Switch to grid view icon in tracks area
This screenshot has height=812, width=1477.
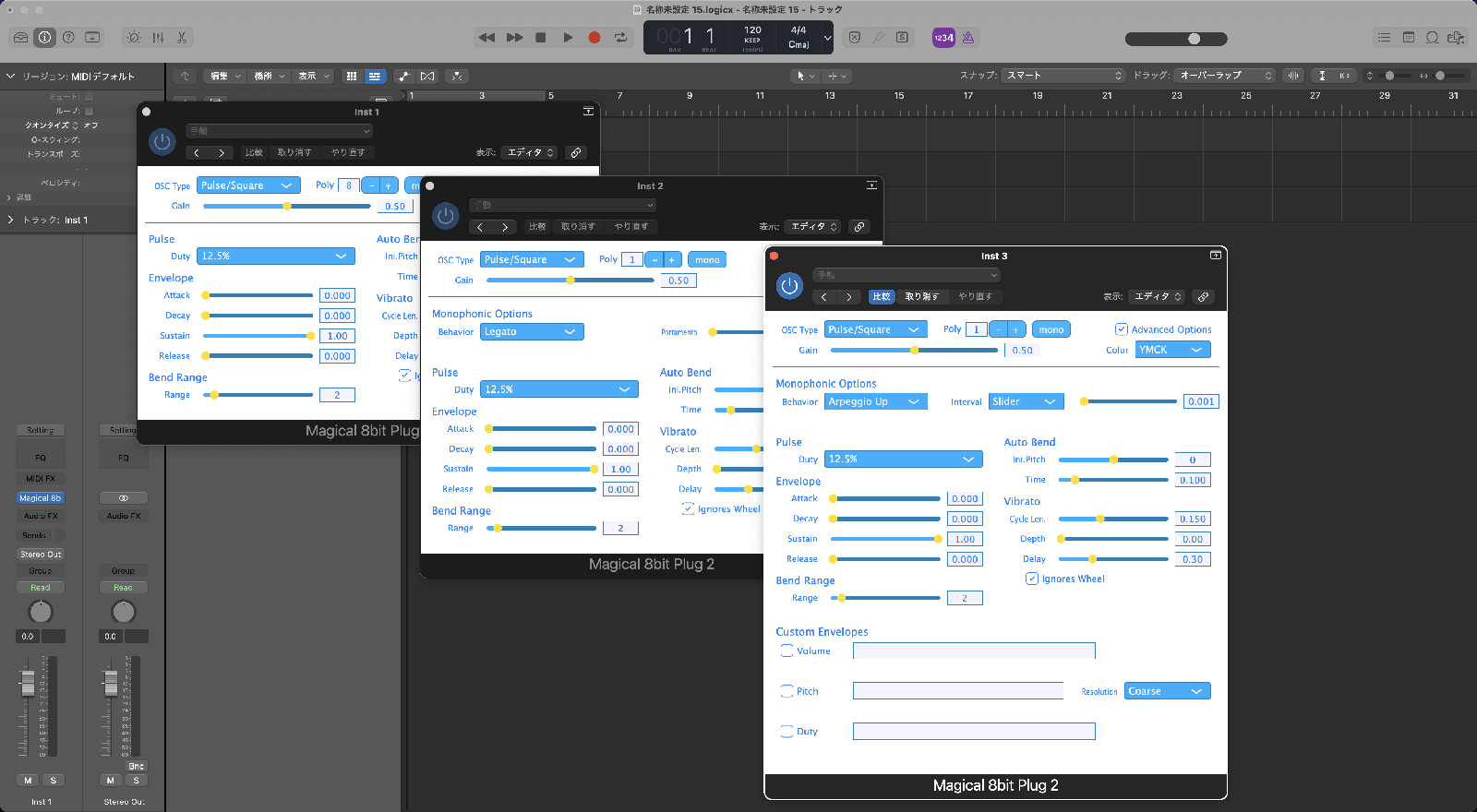pyautogui.click(x=352, y=76)
